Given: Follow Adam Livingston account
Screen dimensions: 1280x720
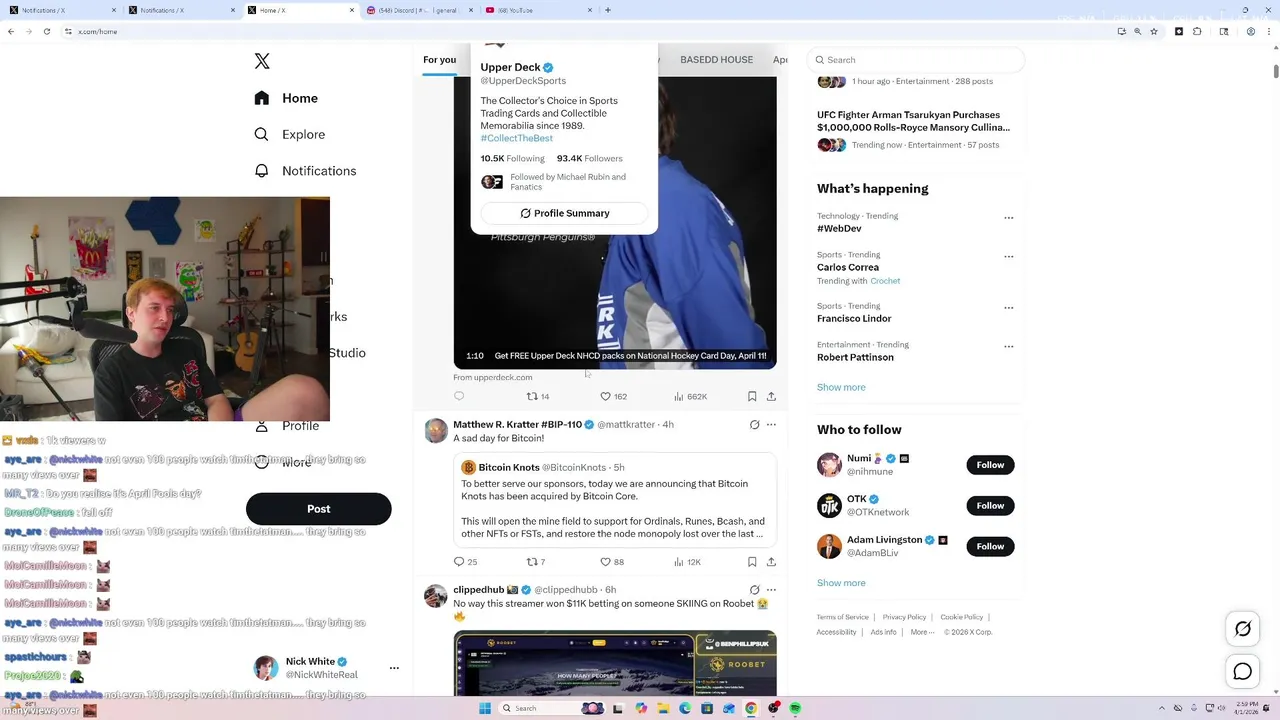Looking at the screenshot, I should pos(990,546).
